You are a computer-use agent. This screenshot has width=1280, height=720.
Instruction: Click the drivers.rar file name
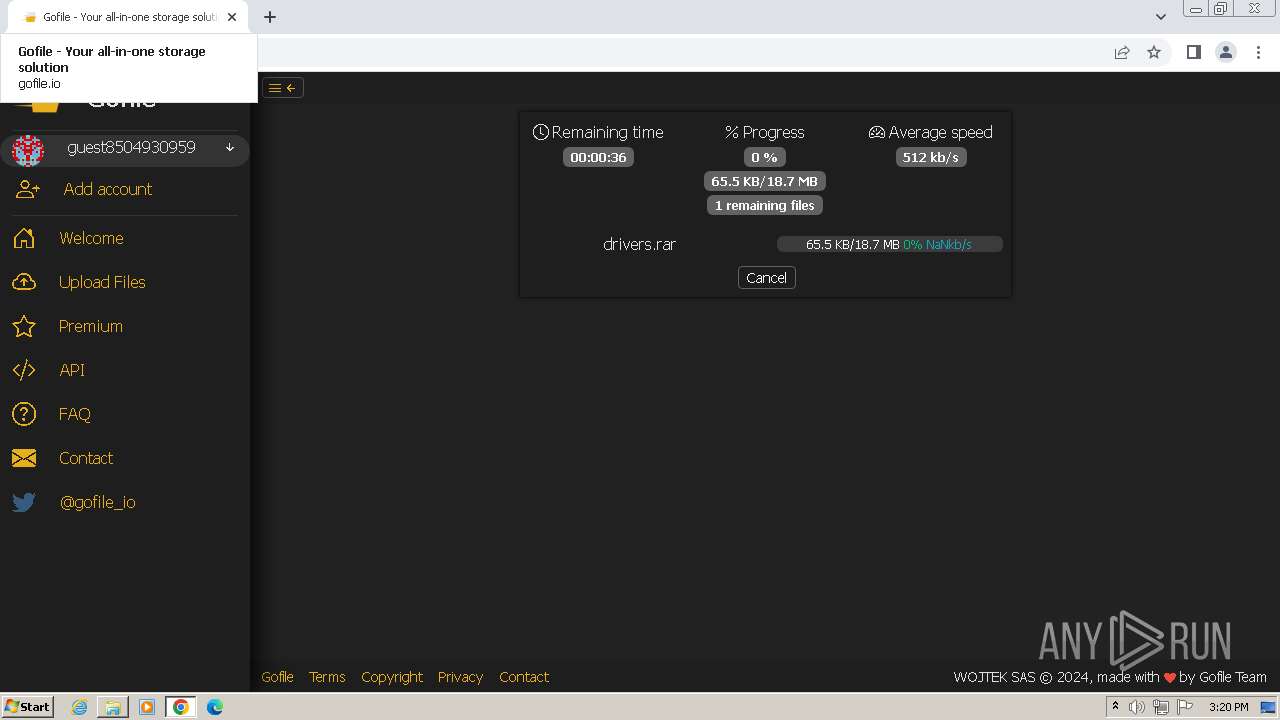(x=640, y=244)
